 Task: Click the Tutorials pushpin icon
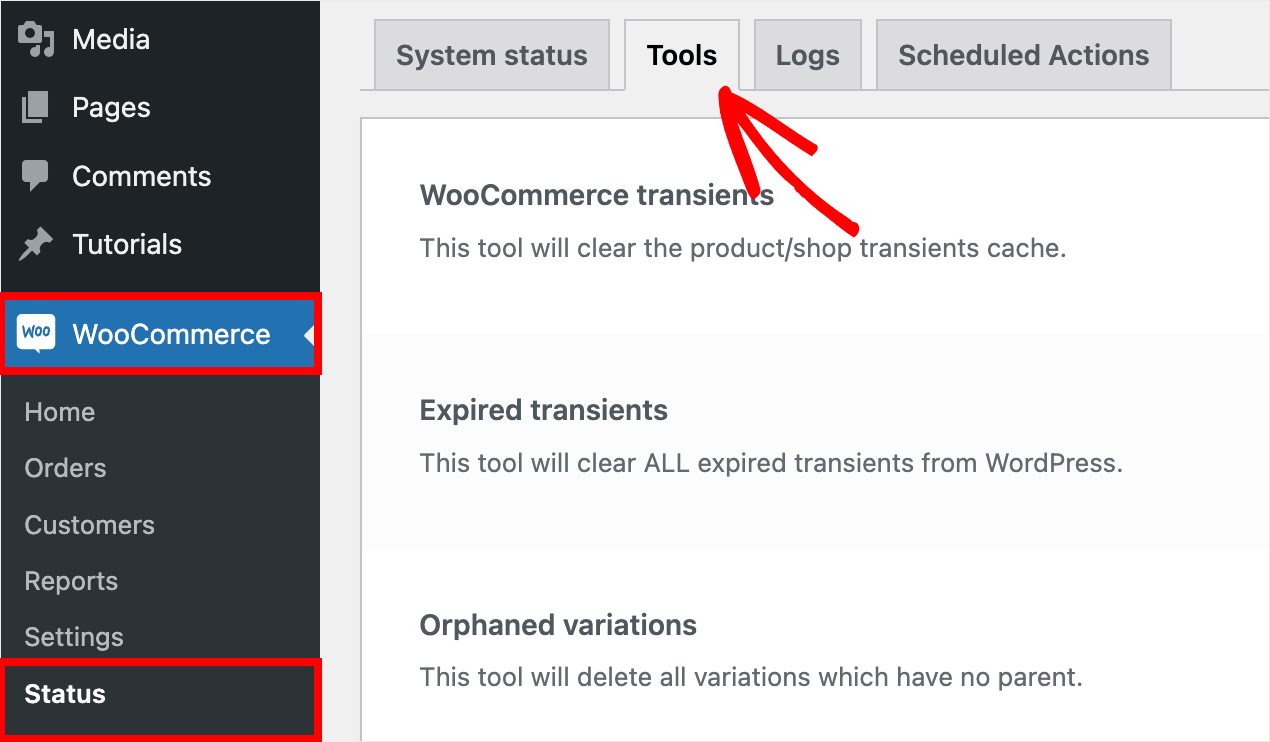(33, 244)
